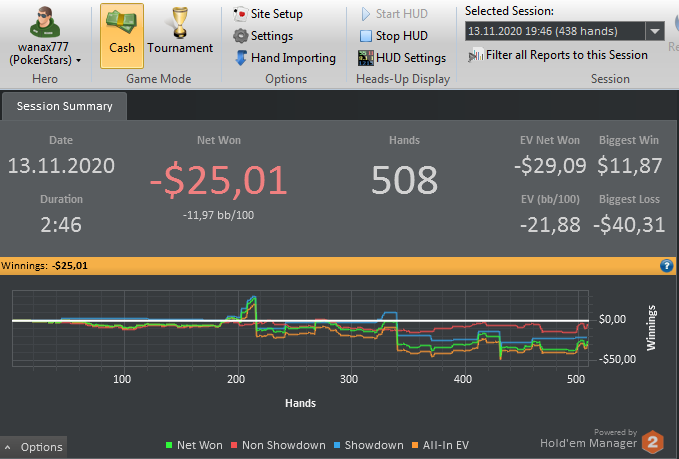Toggle the Net Won green legend swatch
Screen dimensions: 679x459
pyautogui.click(x=169, y=445)
